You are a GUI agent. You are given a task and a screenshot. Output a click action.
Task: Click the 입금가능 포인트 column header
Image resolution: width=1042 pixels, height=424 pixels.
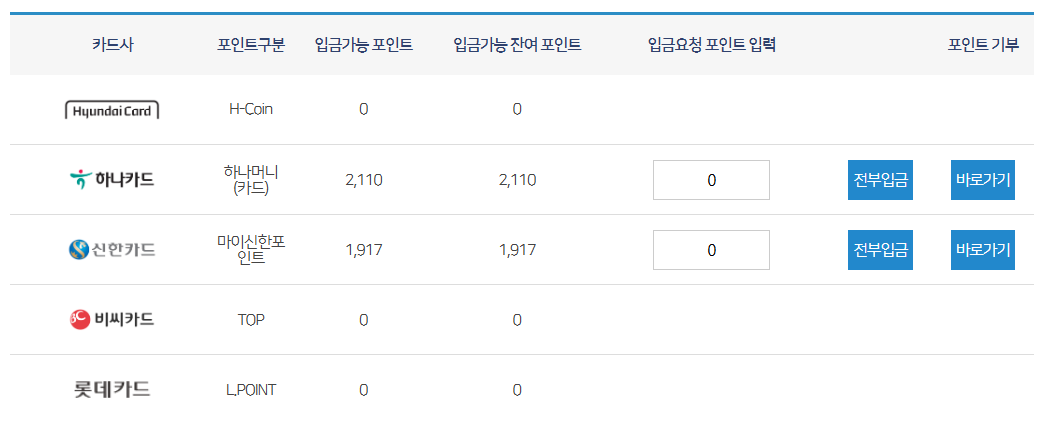pyautogui.click(x=364, y=45)
